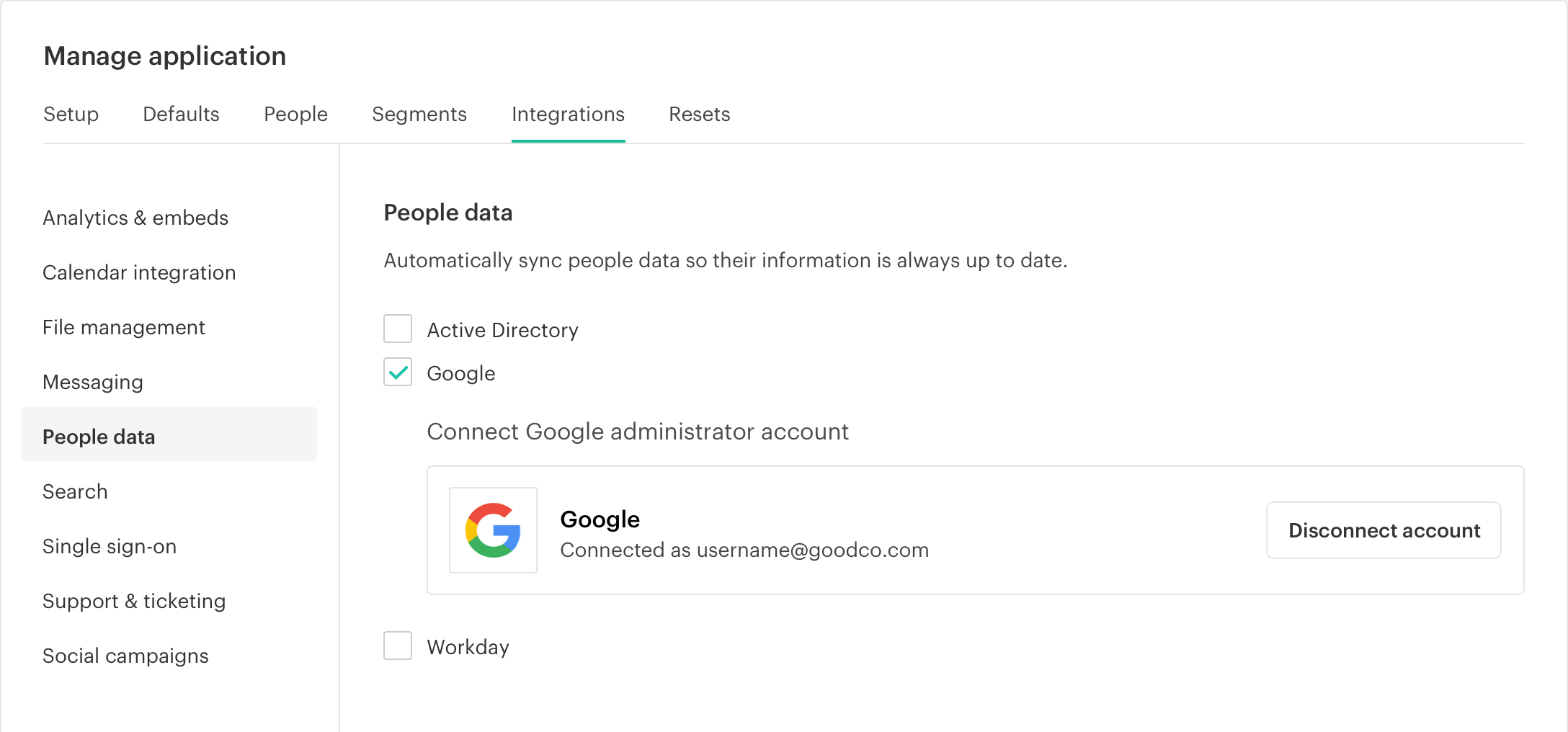Switch to the Resets tab
Image resolution: width=1568 pixels, height=732 pixels.
pyautogui.click(x=699, y=114)
